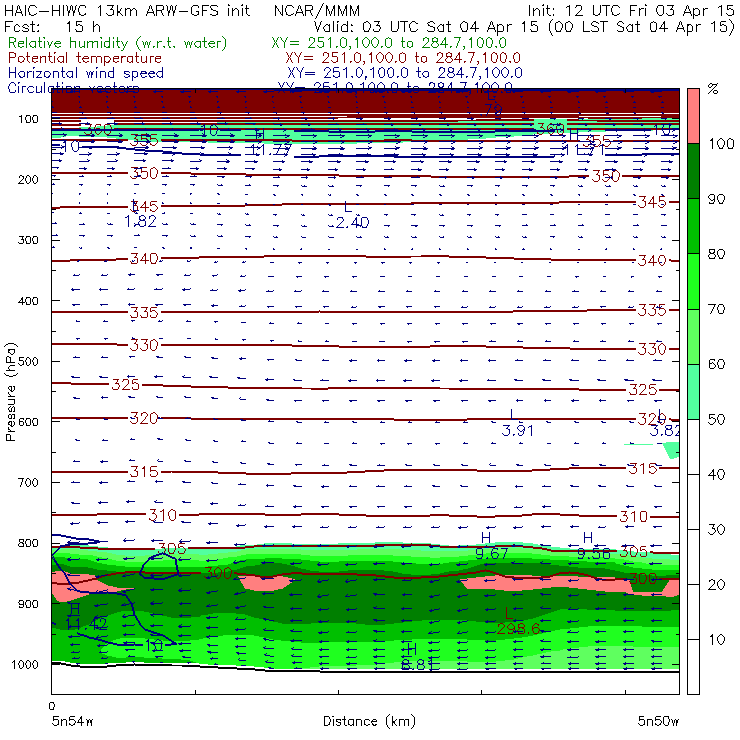The image size is (740, 740).
Task: Click the green 'XY= 251.0,100.0 to 284.7,100.0' text
Action: coord(389,43)
